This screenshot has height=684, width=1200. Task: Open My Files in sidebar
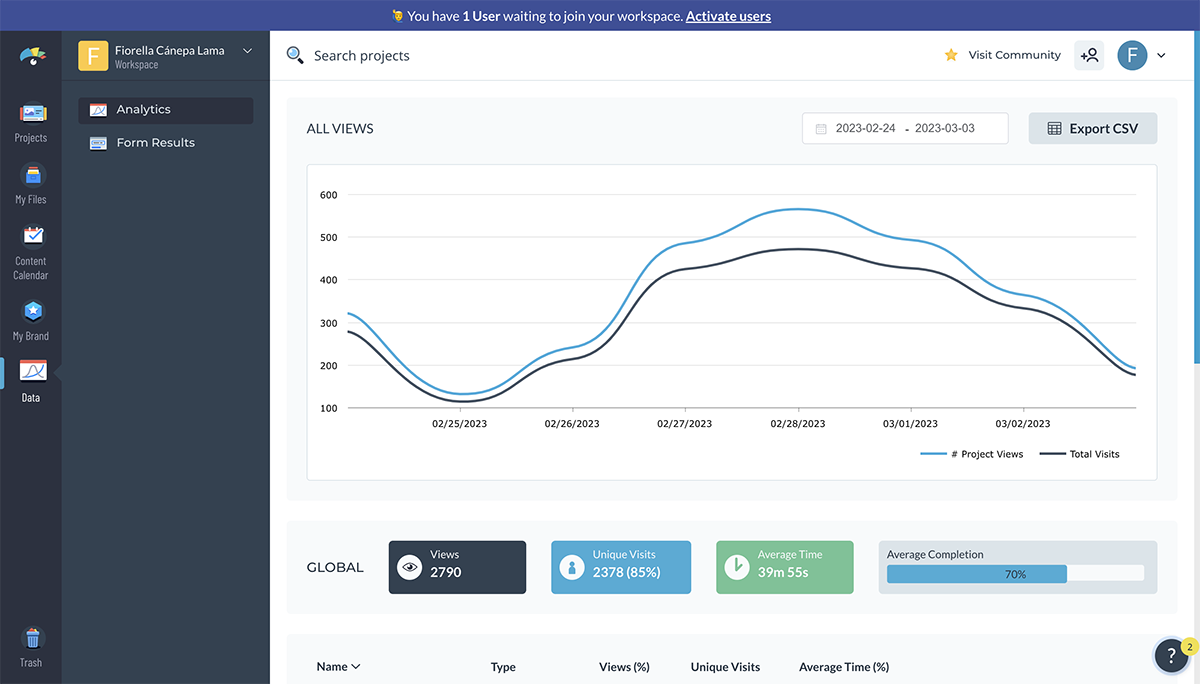click(31, 184)
